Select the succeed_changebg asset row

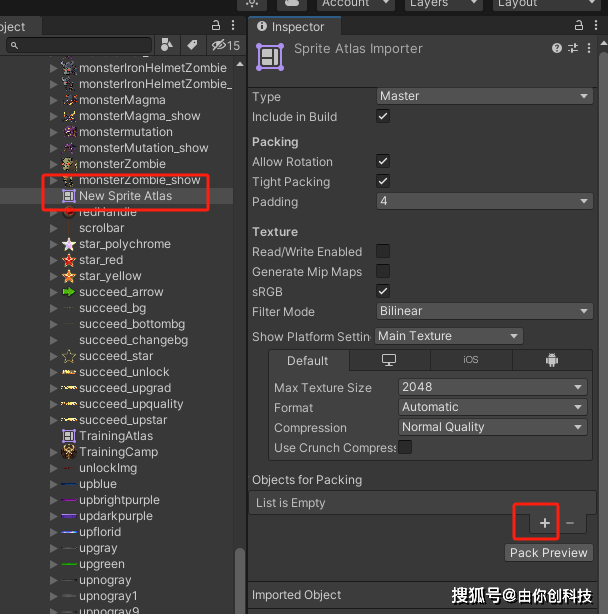(117, 340)
